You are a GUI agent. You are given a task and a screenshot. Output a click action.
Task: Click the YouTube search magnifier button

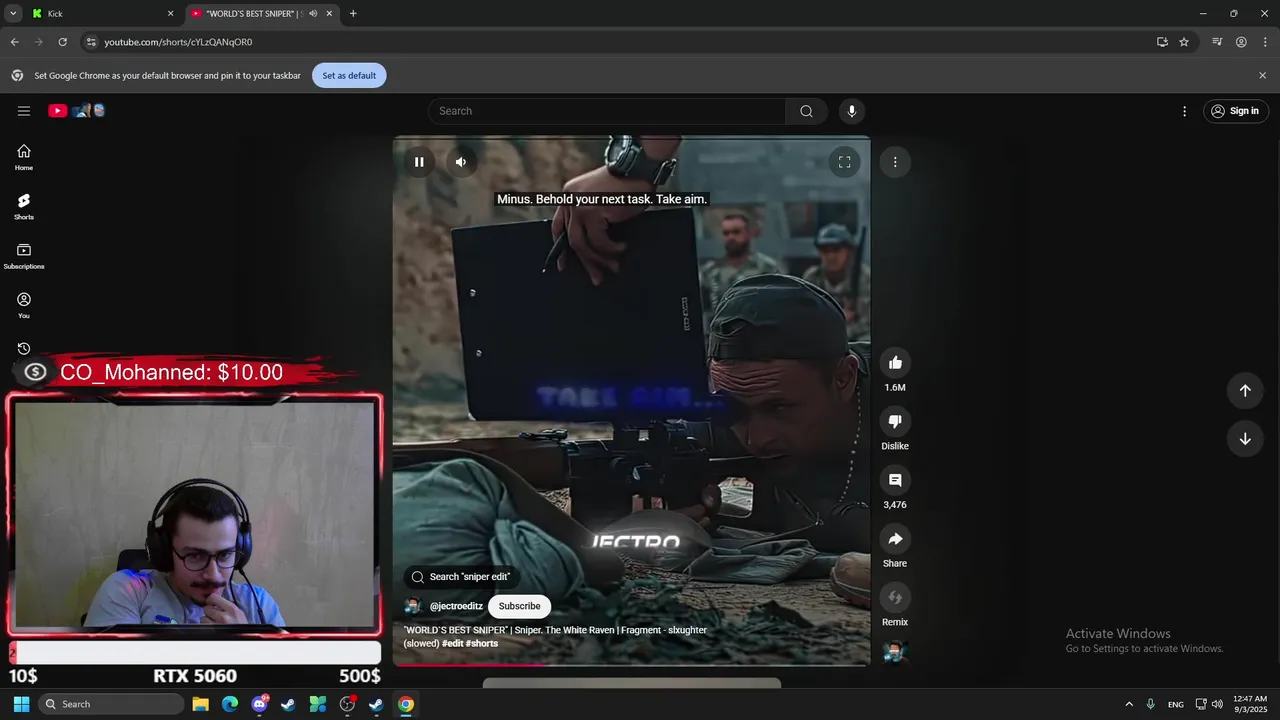pos(806,111)
